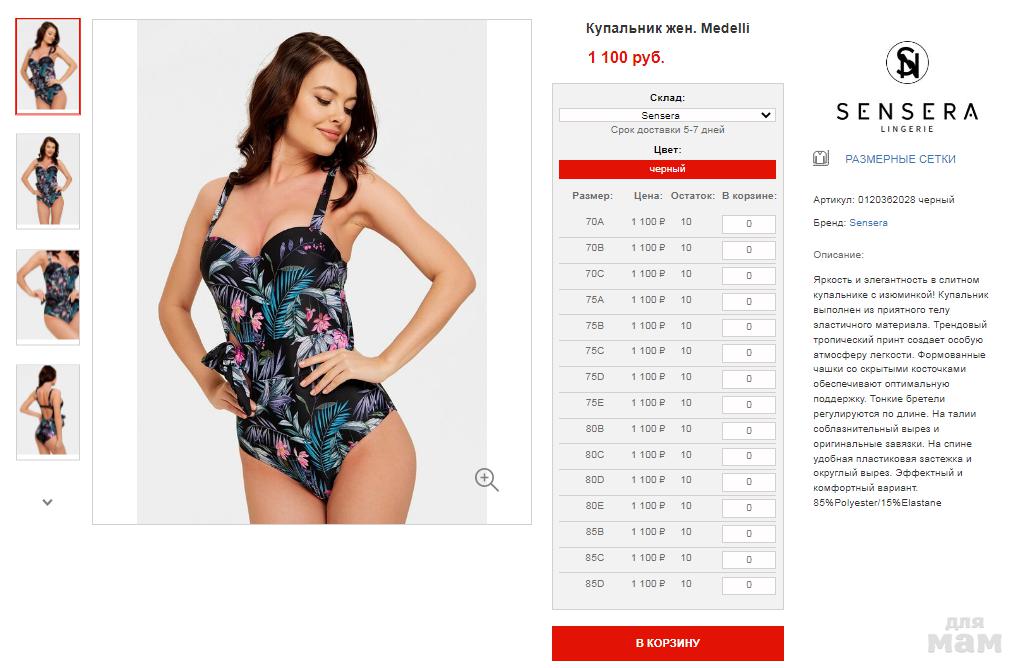Click quantity field for size 70C
The width and height of the screenshot is (1018, 668).
click(x=749, y=276)
